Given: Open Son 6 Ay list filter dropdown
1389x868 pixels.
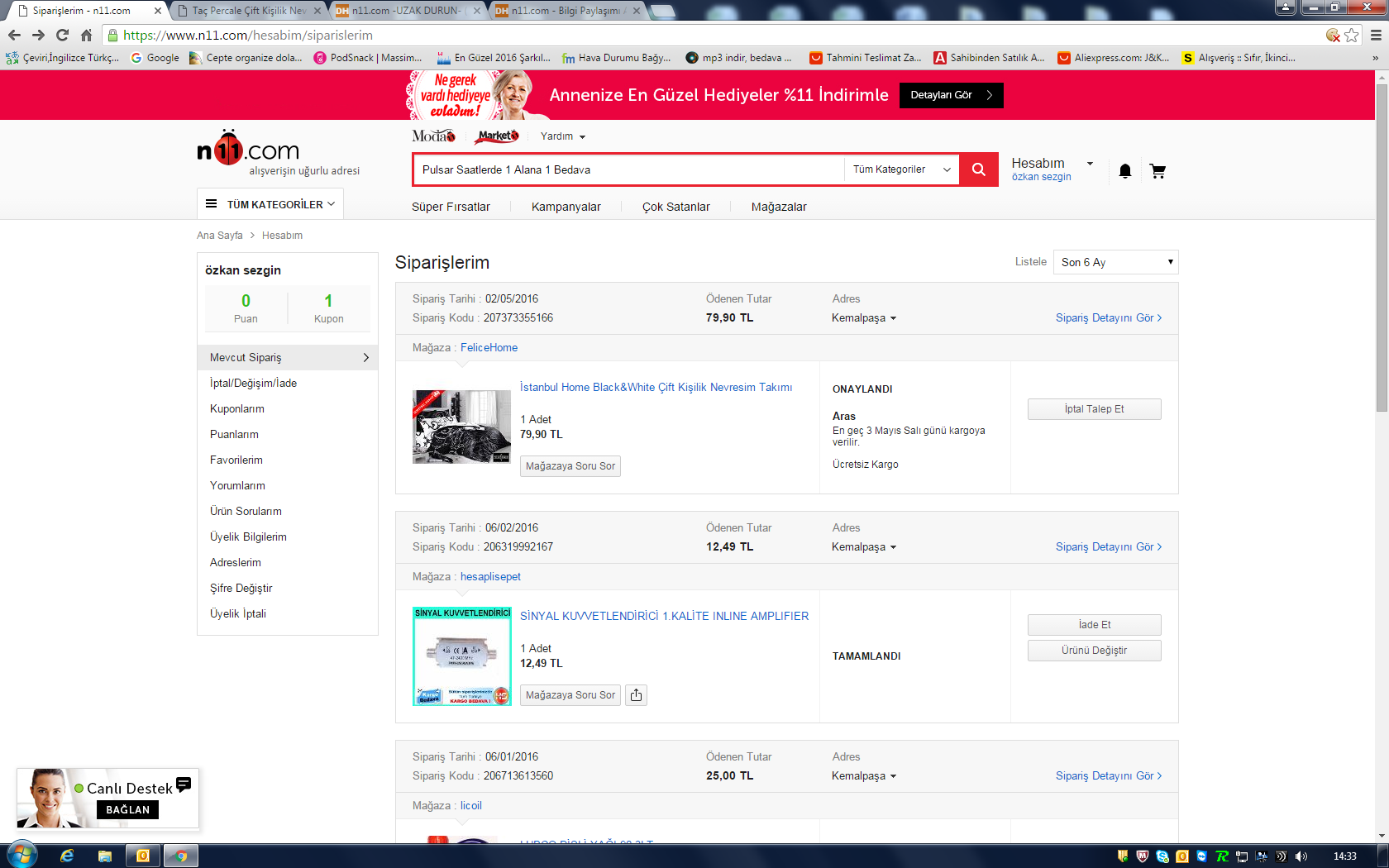Looking at the screenshot, I should 1115,262.
